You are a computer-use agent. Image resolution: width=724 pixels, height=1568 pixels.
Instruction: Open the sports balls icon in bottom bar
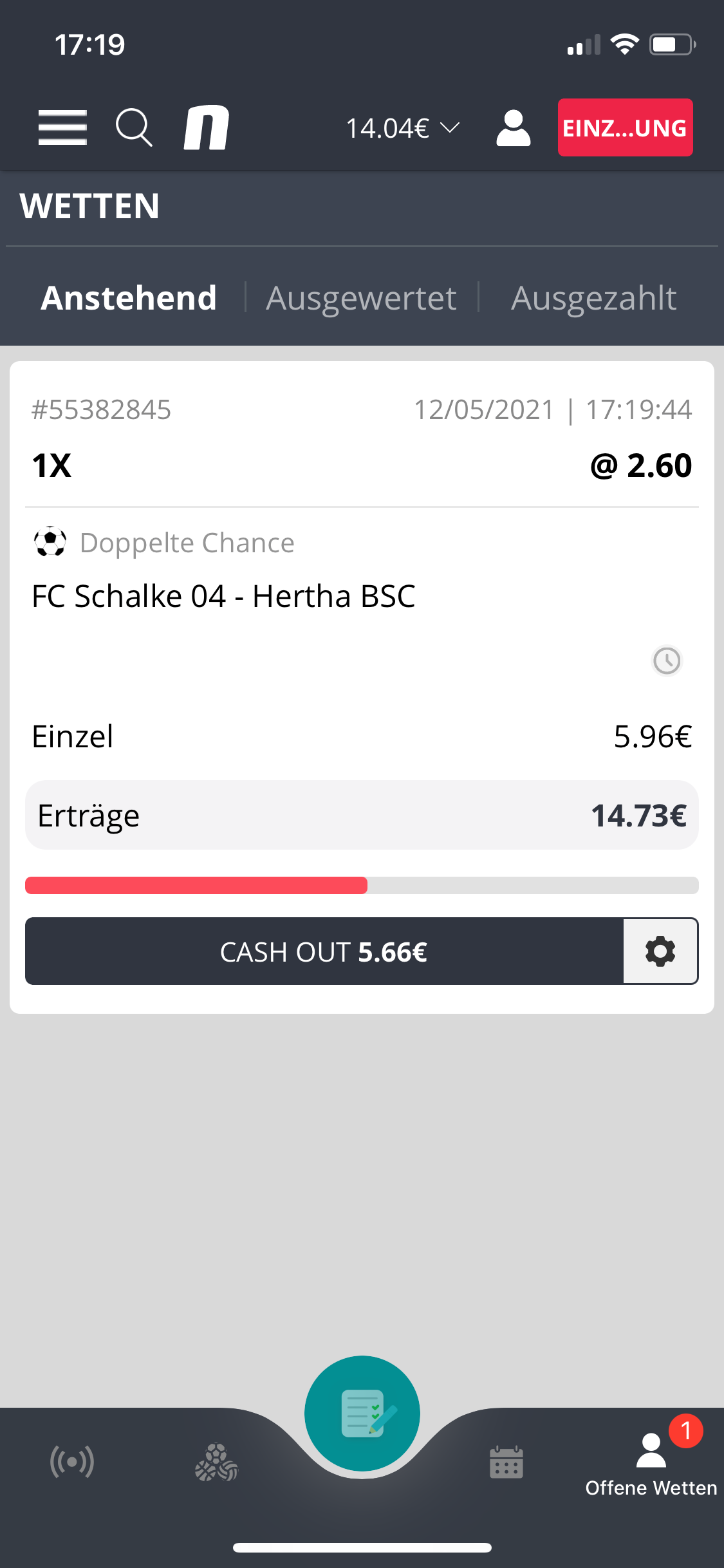pyautogui.click(x=217, y=1462)
